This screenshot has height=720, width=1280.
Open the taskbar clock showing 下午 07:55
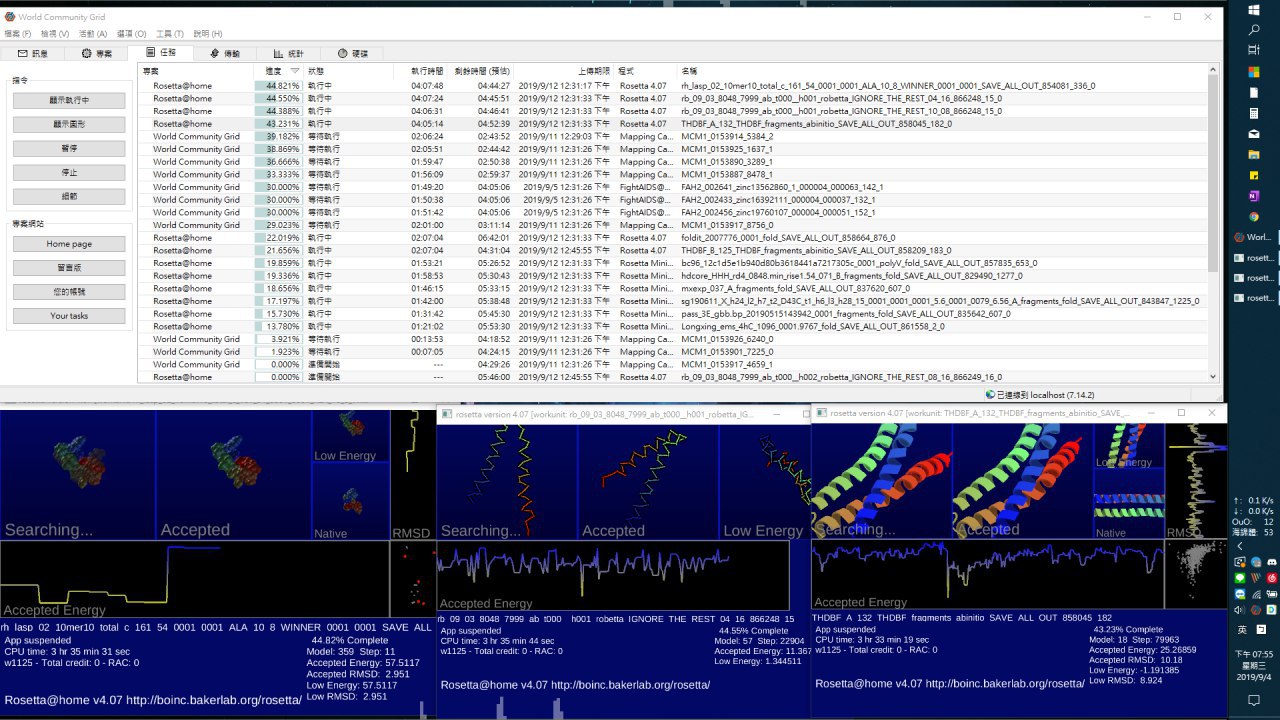pyautogui.click(x=1253, y=665)
